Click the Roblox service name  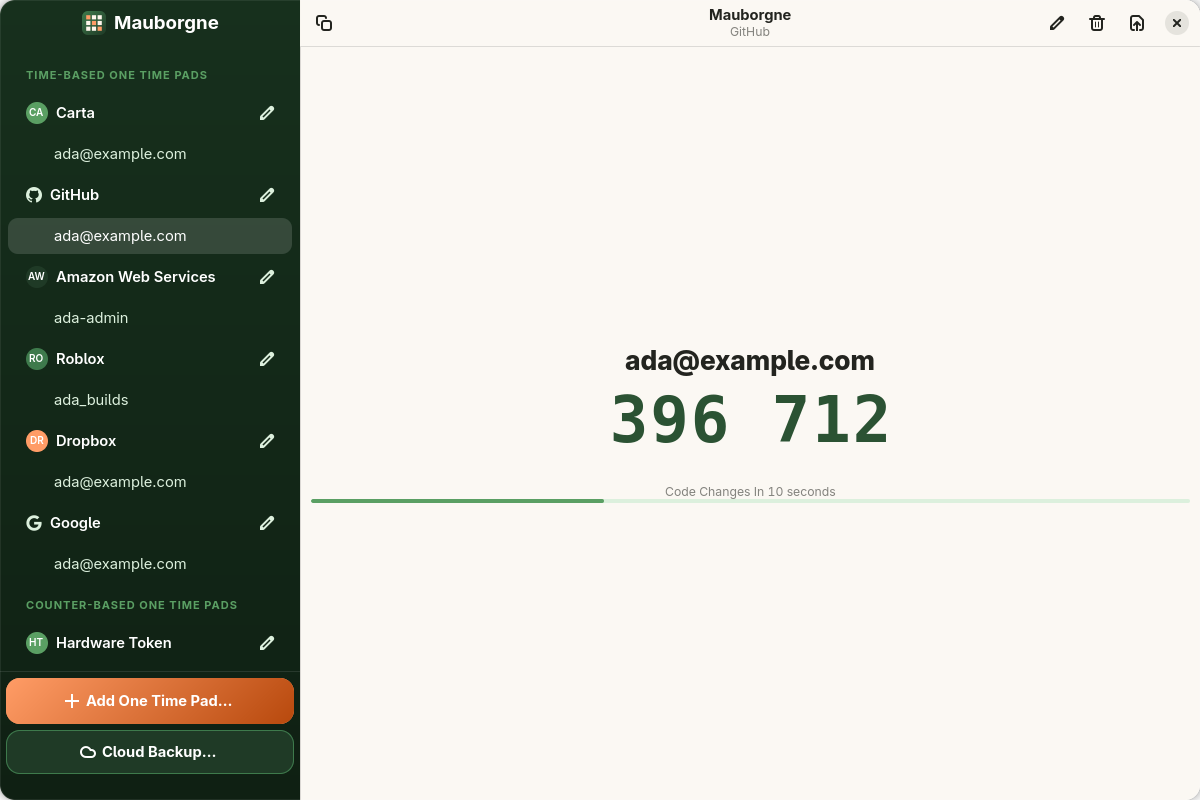coord(80,359)
